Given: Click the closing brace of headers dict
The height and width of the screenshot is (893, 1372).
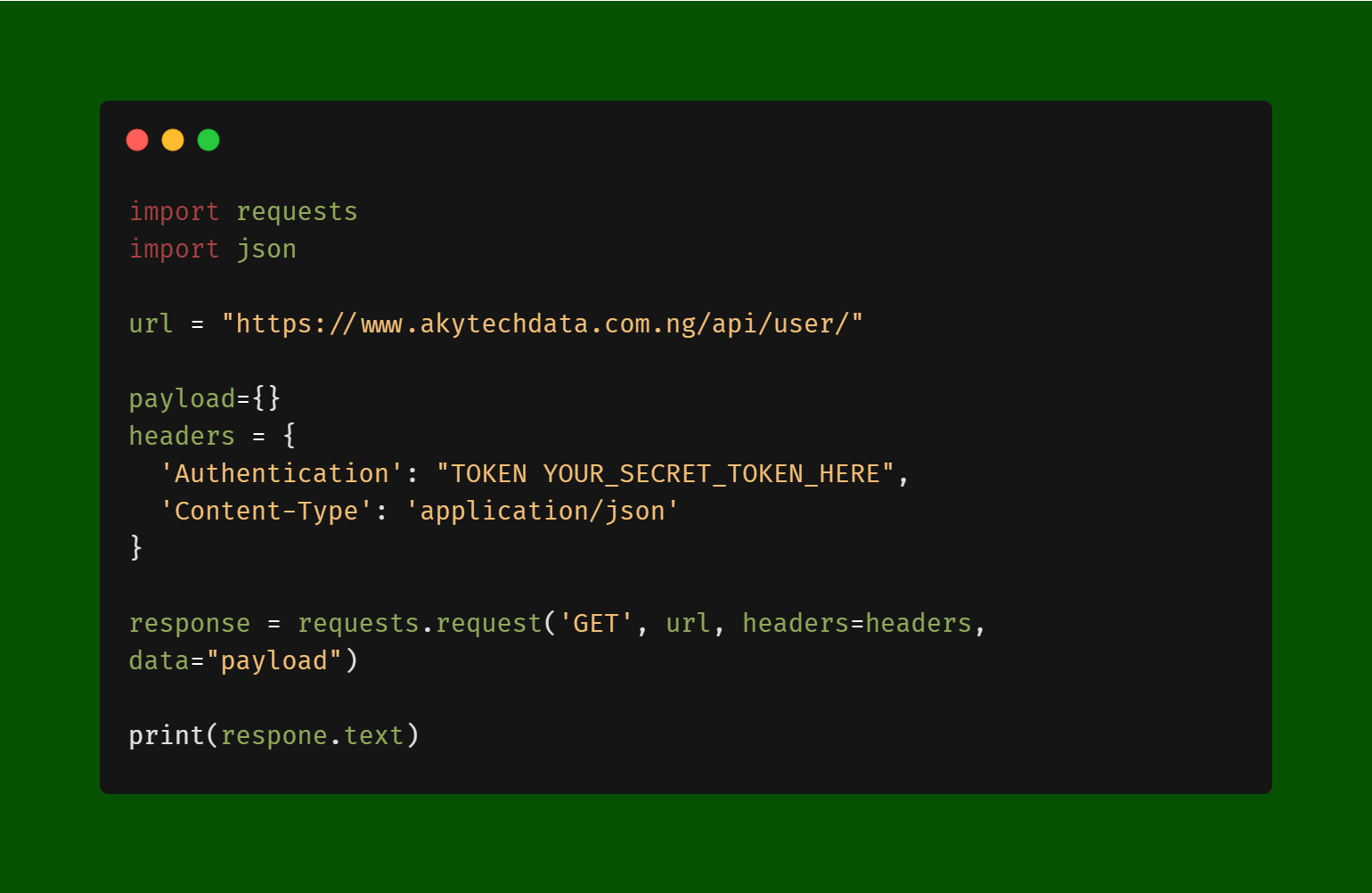Looking at the screenshot, I should coord(136,547).
